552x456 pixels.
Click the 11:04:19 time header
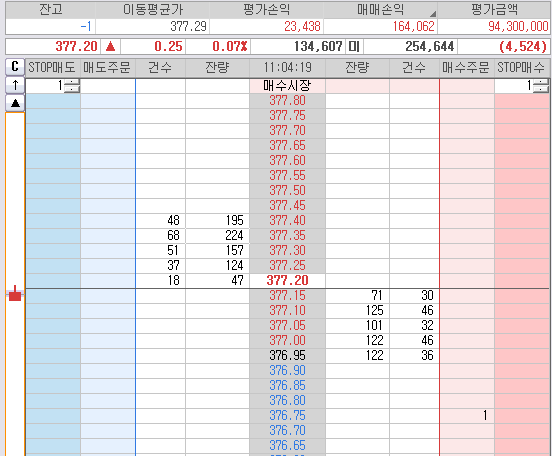(287, 67)
